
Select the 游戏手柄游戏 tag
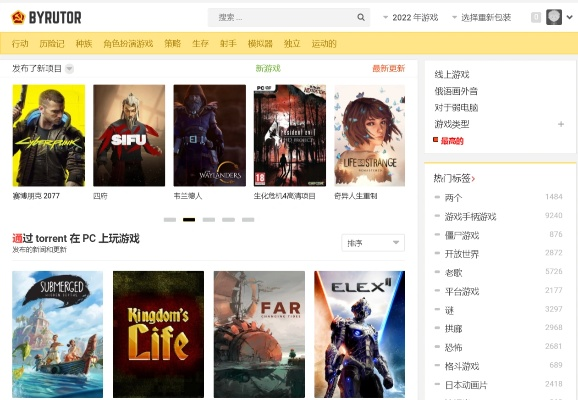[470, 216]
